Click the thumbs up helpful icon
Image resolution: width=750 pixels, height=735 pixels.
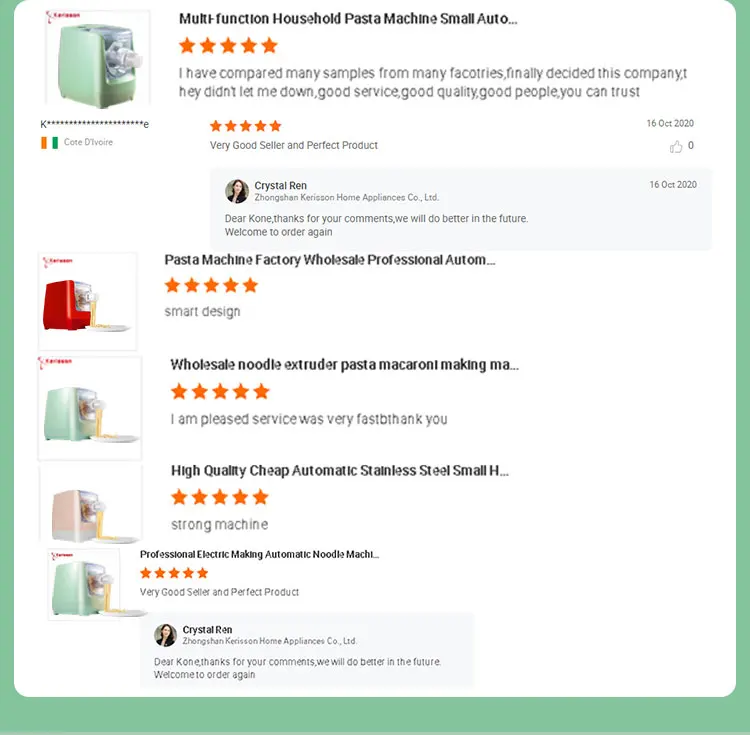coord(676,146)
